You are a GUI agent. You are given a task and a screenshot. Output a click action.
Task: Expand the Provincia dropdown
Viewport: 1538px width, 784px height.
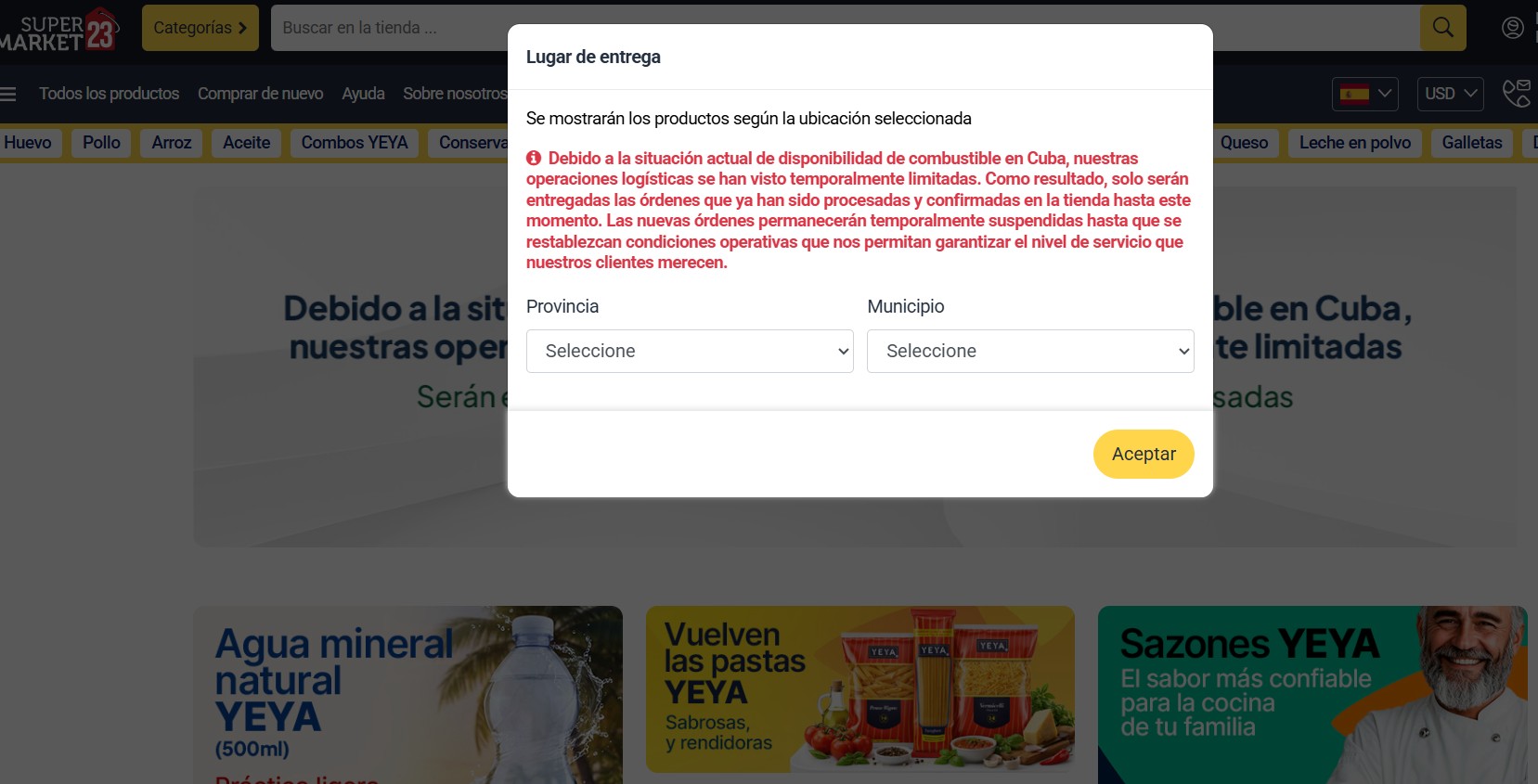point(690,351)
